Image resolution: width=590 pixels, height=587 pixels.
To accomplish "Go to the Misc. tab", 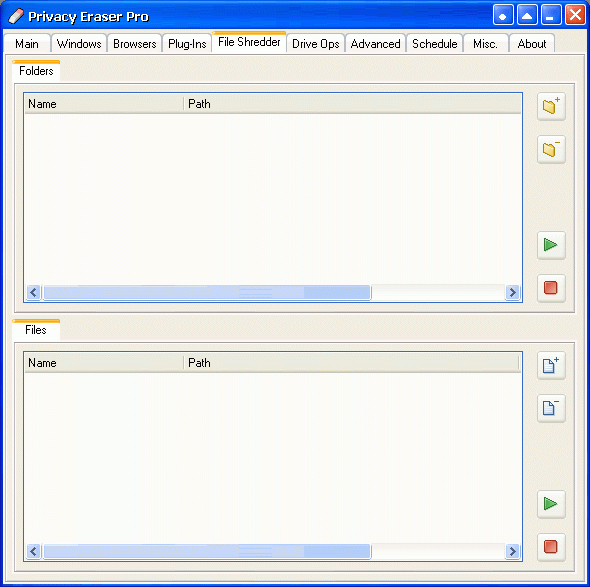I will [485, 44].
